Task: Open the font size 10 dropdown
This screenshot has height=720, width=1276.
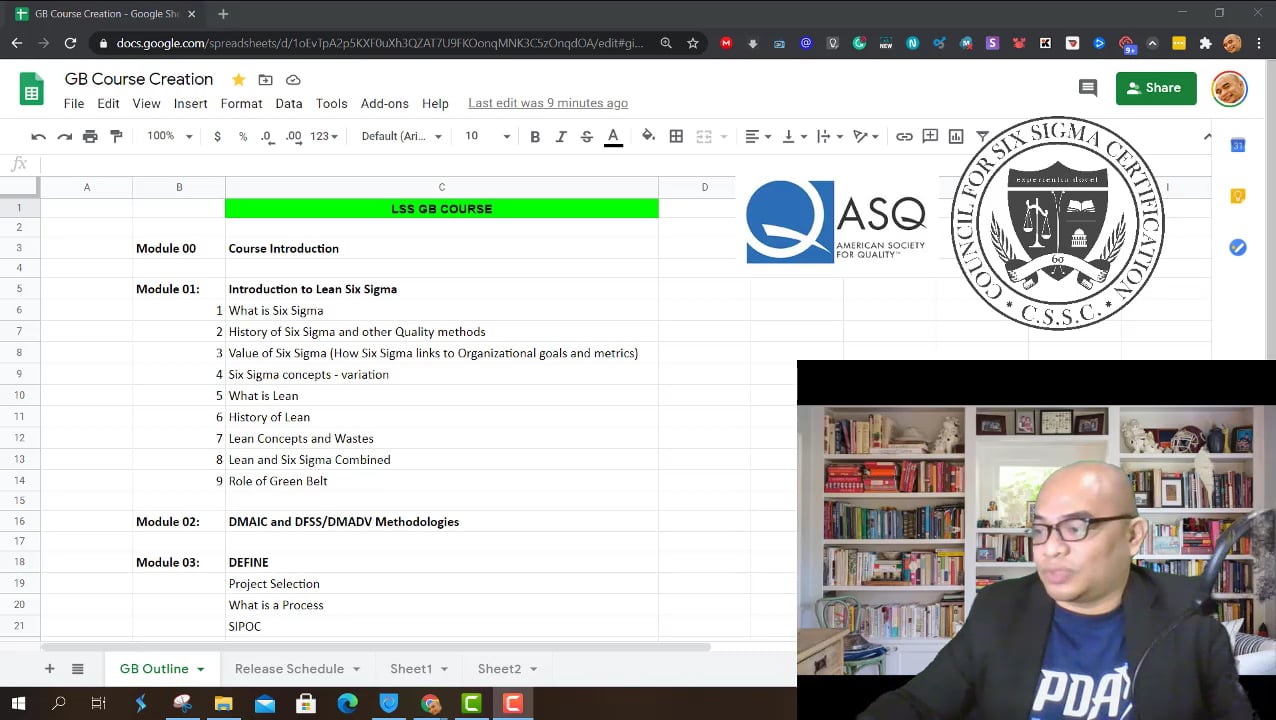Action: tap(488, 136)
